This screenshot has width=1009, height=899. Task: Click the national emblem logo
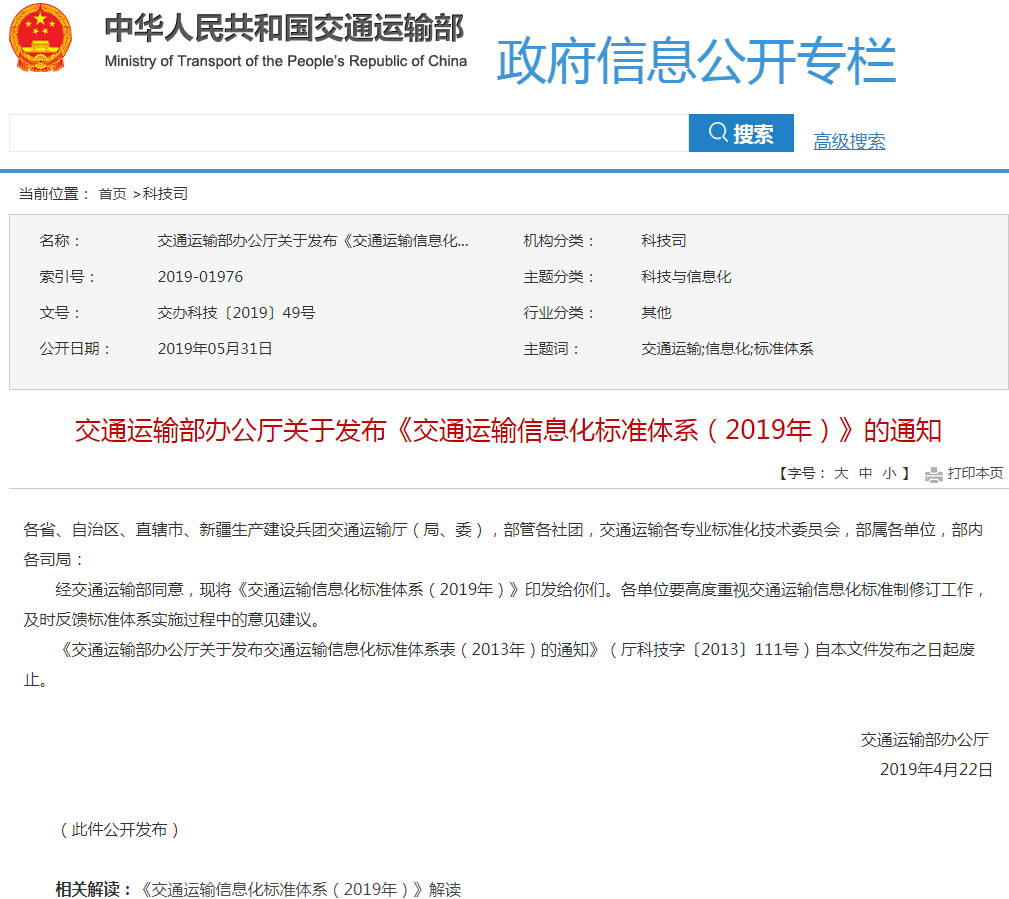(41, 37)
